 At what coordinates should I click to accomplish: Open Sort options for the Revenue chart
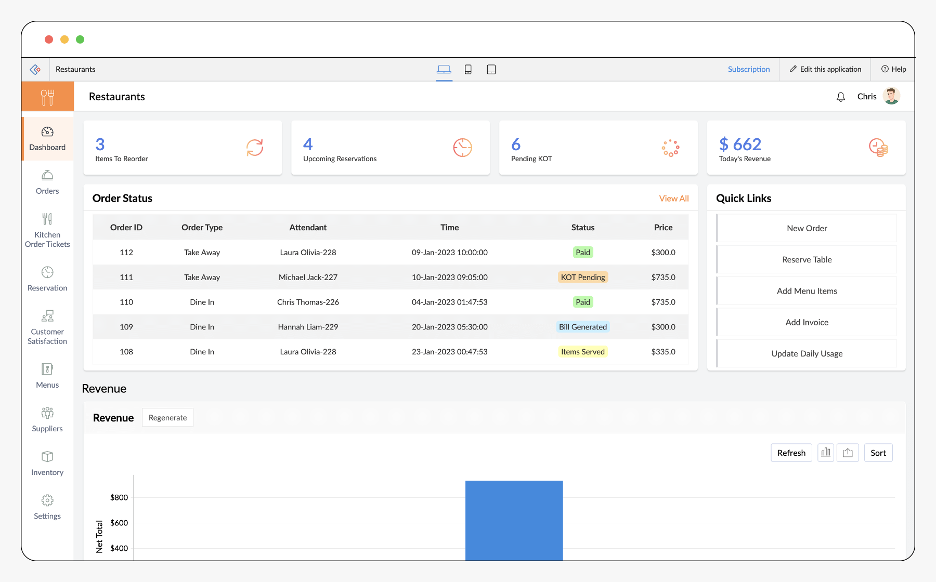click(878, 452)
